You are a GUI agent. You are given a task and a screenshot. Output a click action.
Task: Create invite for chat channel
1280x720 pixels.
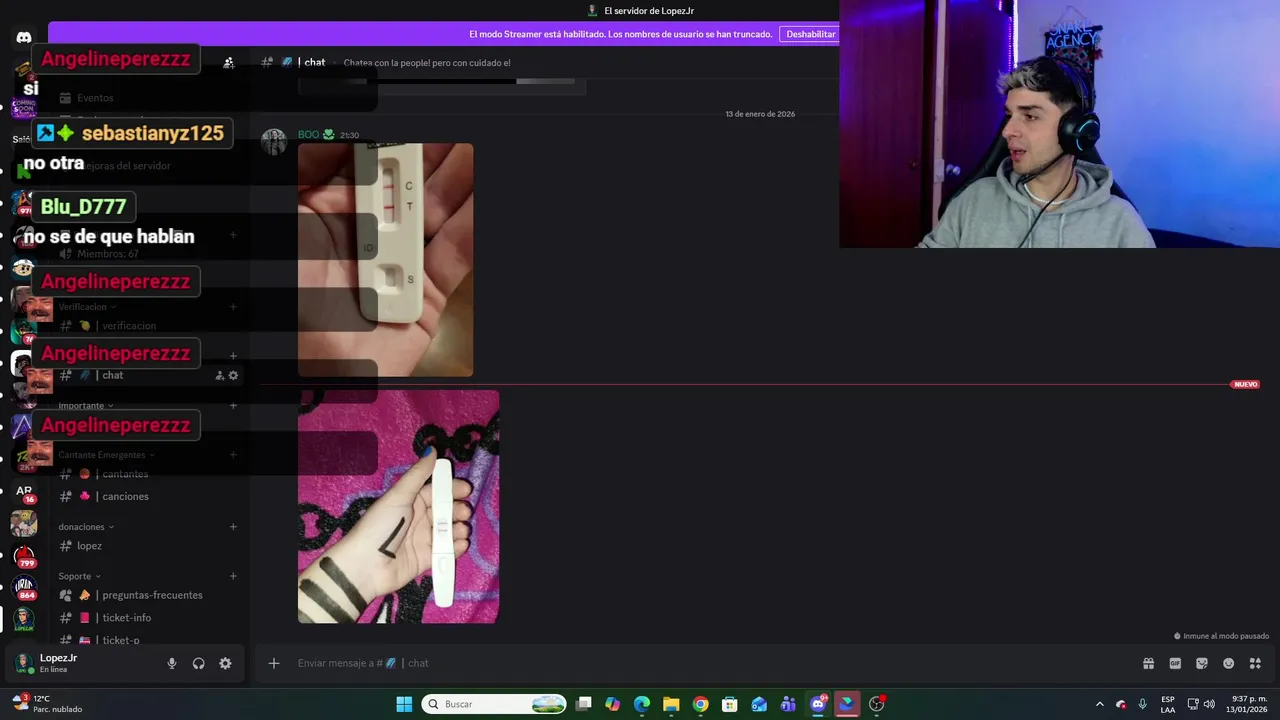click(x=220, y=375)
